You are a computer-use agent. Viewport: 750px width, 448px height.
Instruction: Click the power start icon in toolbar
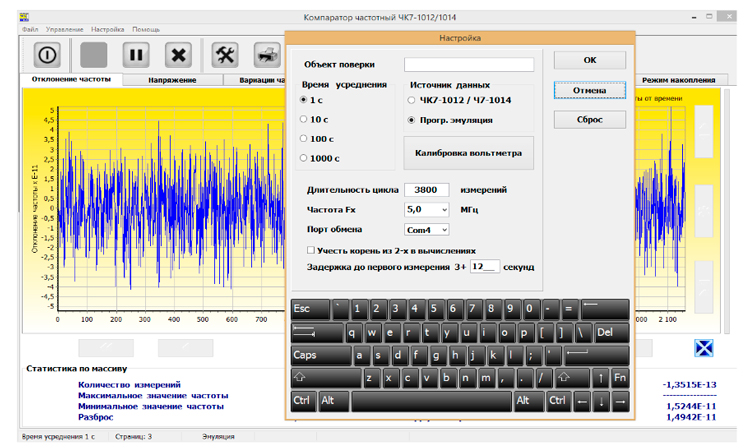(49, 54)
